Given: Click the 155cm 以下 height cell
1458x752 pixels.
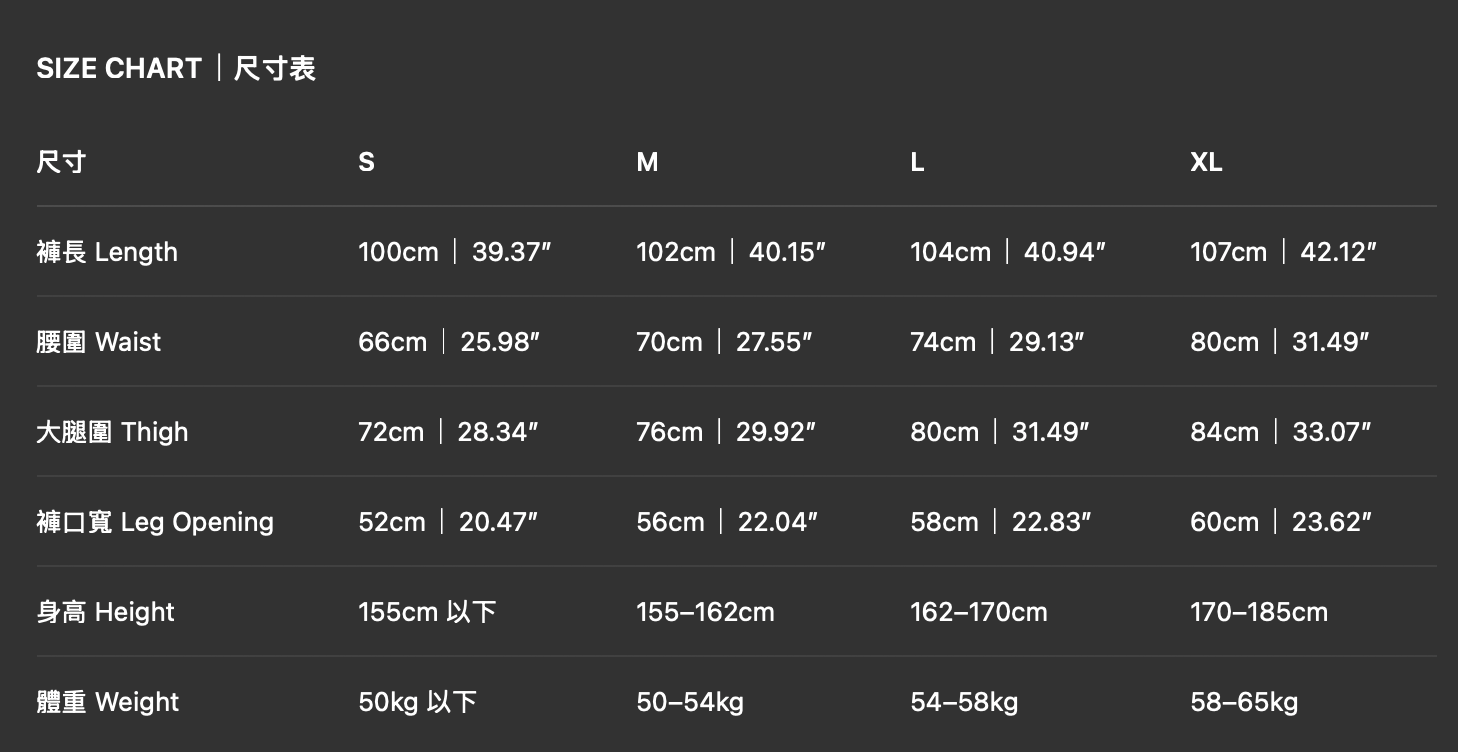Looking at the screenshot, I should (x=427, y=612).
